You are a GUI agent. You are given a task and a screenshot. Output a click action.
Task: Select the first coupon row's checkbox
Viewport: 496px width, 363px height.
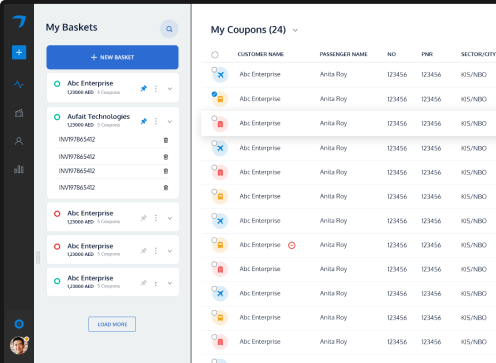tap(214, 70)
